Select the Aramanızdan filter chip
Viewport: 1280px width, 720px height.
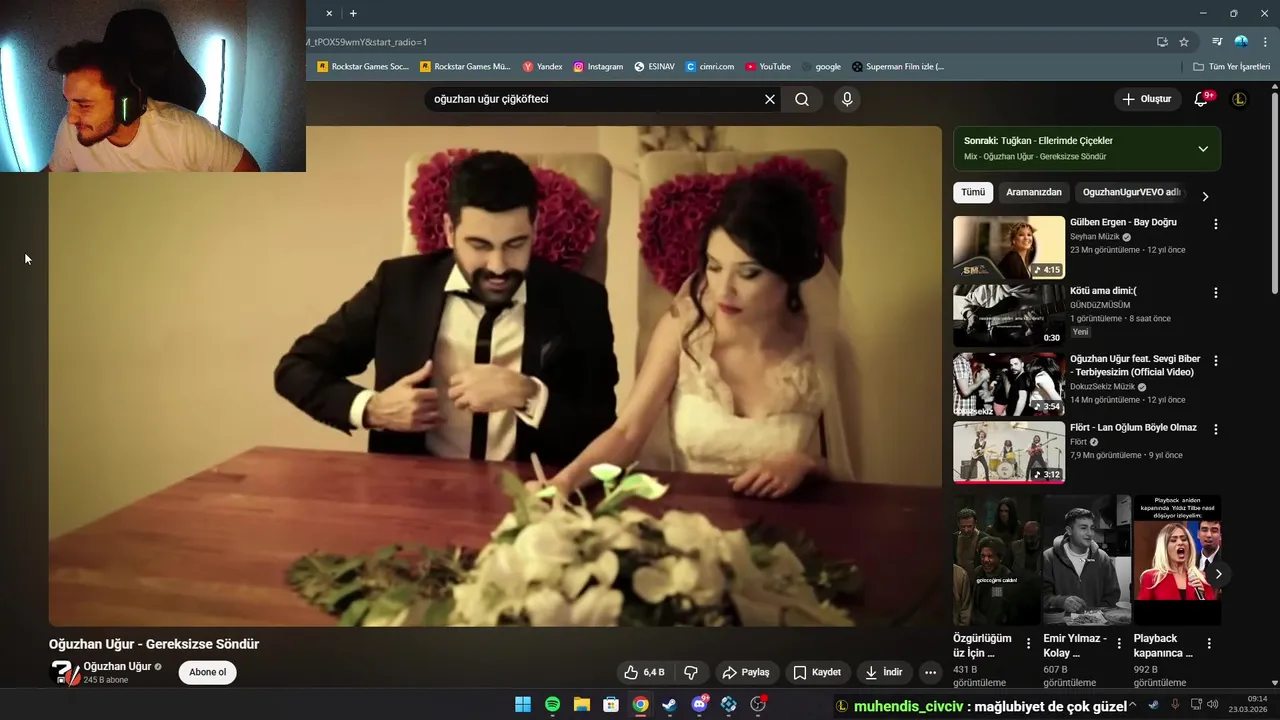(x=1034, y=192)
